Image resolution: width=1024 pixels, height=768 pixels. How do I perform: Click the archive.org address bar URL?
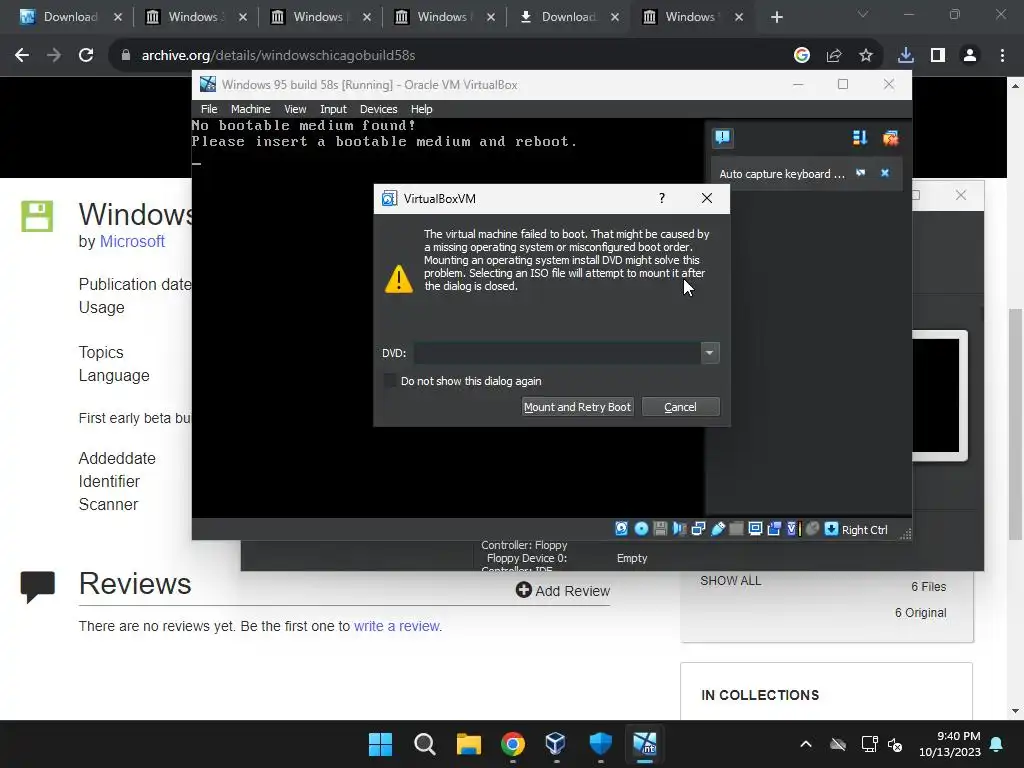pyautogui.click(x=278, y=56)
